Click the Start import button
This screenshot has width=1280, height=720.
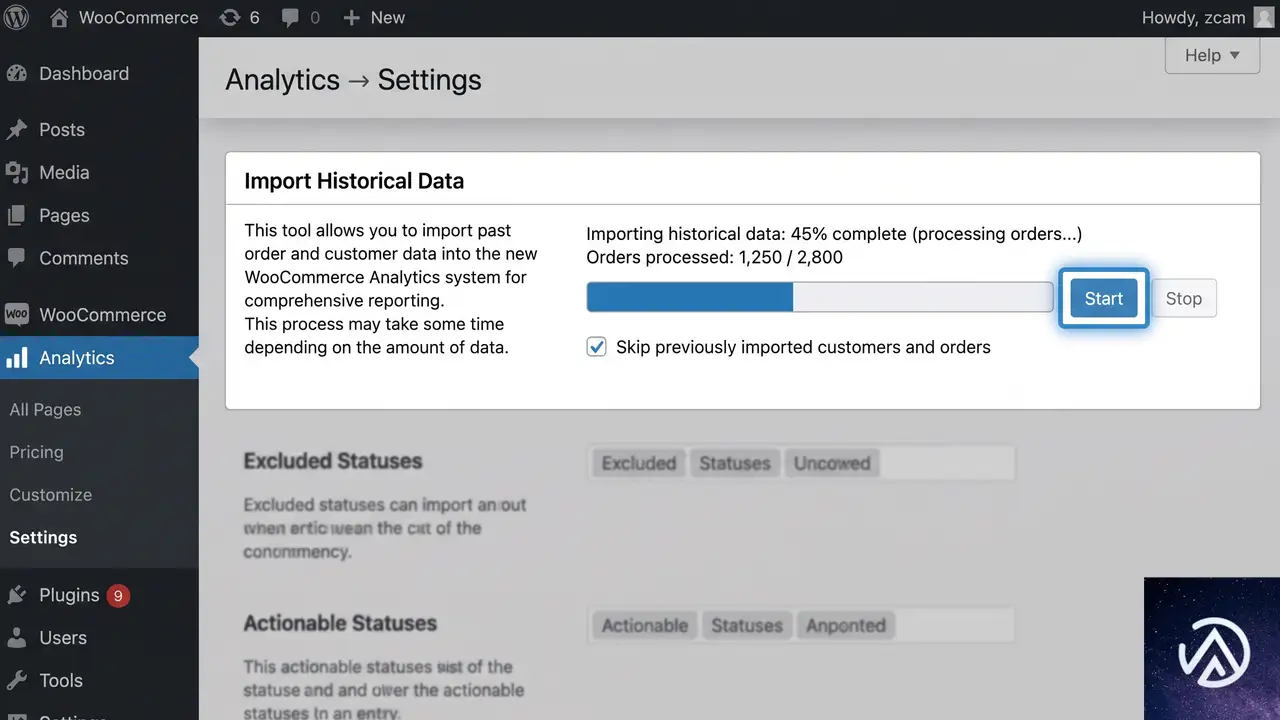tap(1104, 298)
